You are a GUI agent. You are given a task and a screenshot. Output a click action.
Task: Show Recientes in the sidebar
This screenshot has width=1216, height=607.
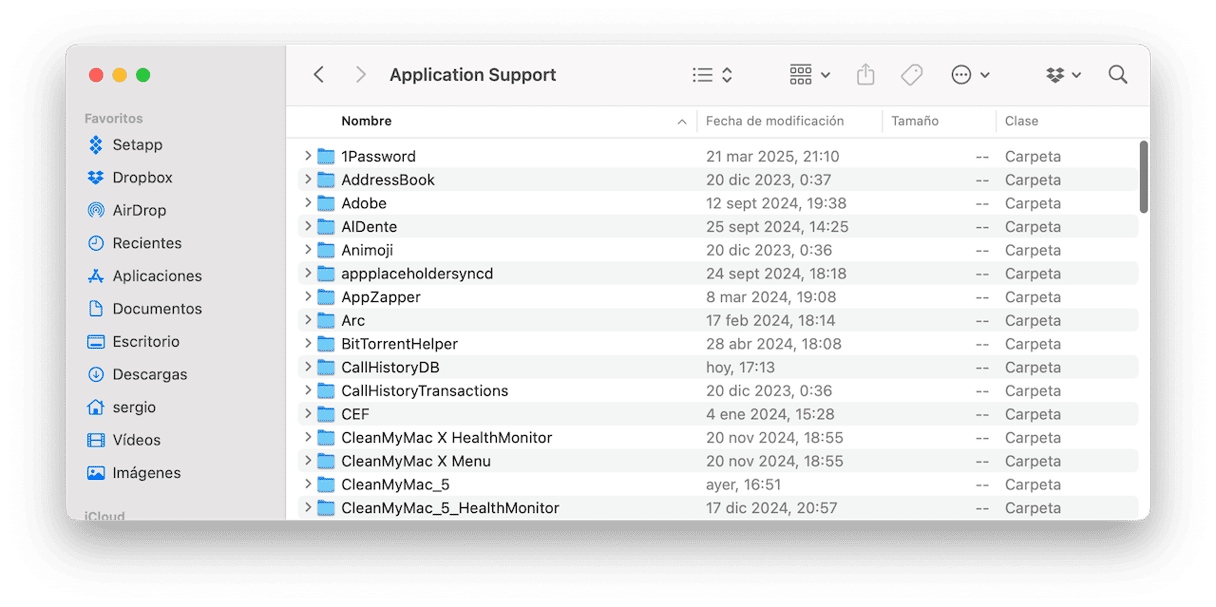[134, 243]
